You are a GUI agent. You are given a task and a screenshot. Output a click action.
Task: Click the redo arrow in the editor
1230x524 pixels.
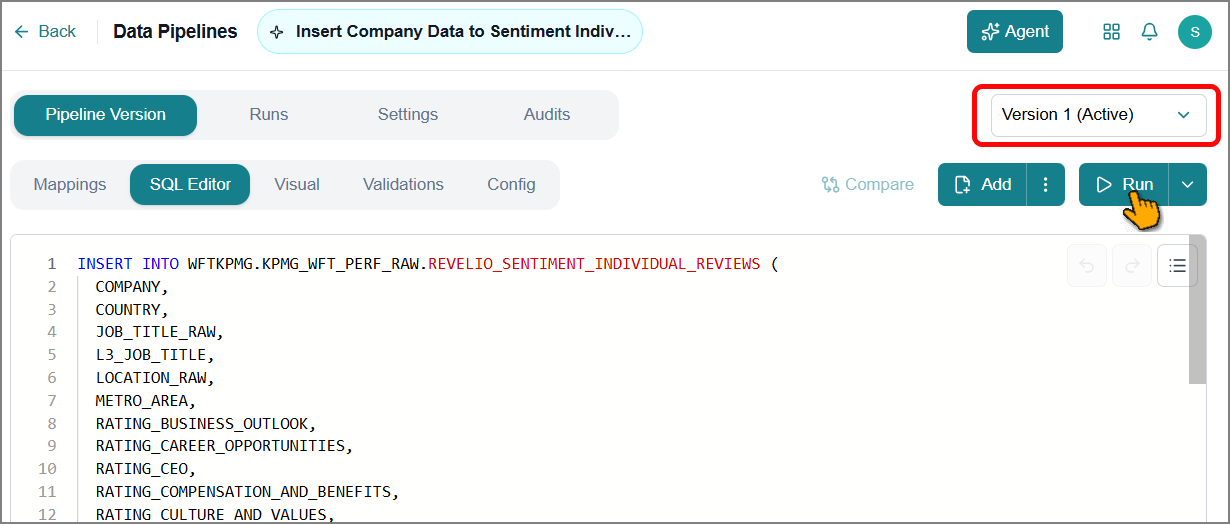tap(1132, 266)
